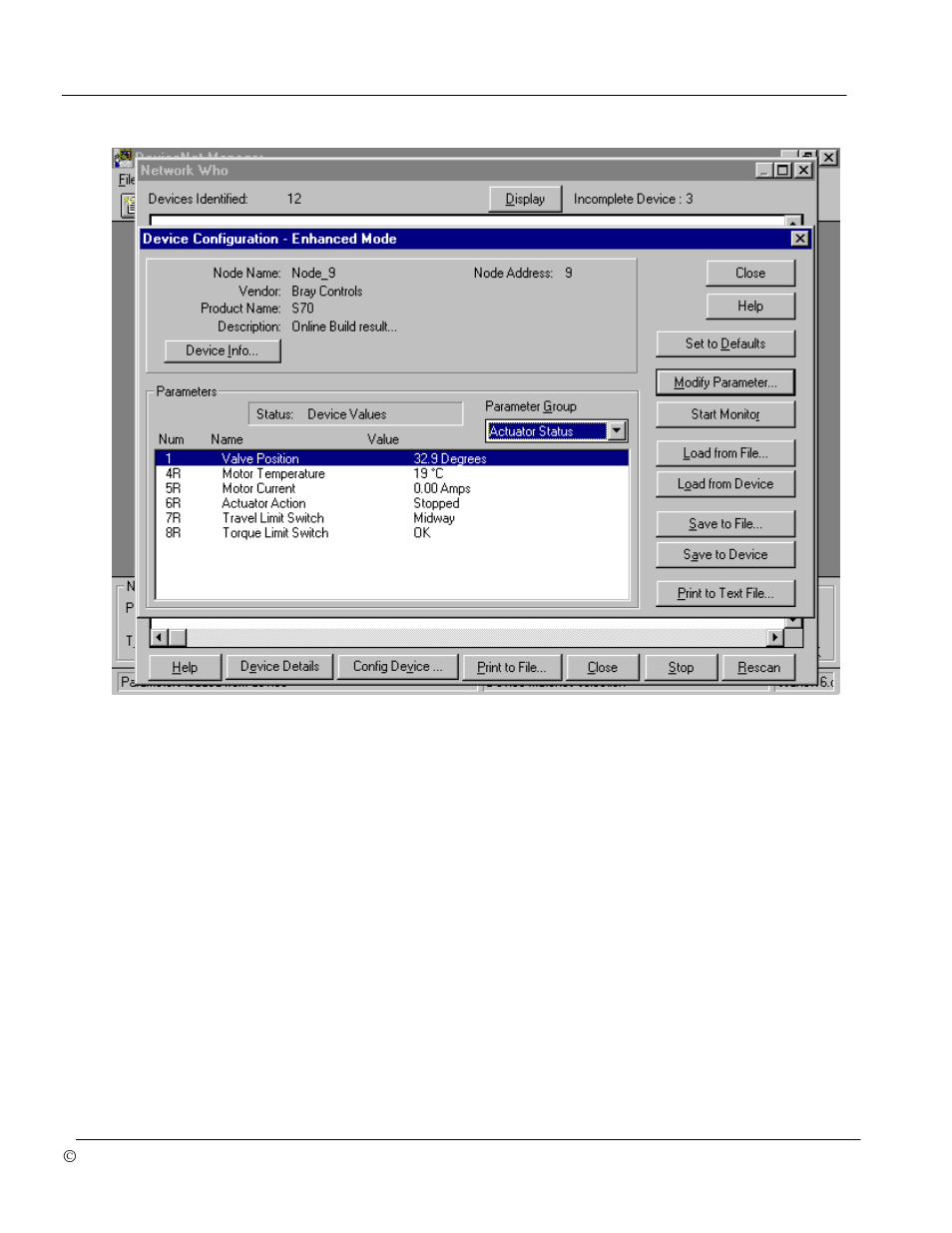The image size is (952, 1233).
Task: Click the 0.00 Amps value
Action: coord(442,488)
